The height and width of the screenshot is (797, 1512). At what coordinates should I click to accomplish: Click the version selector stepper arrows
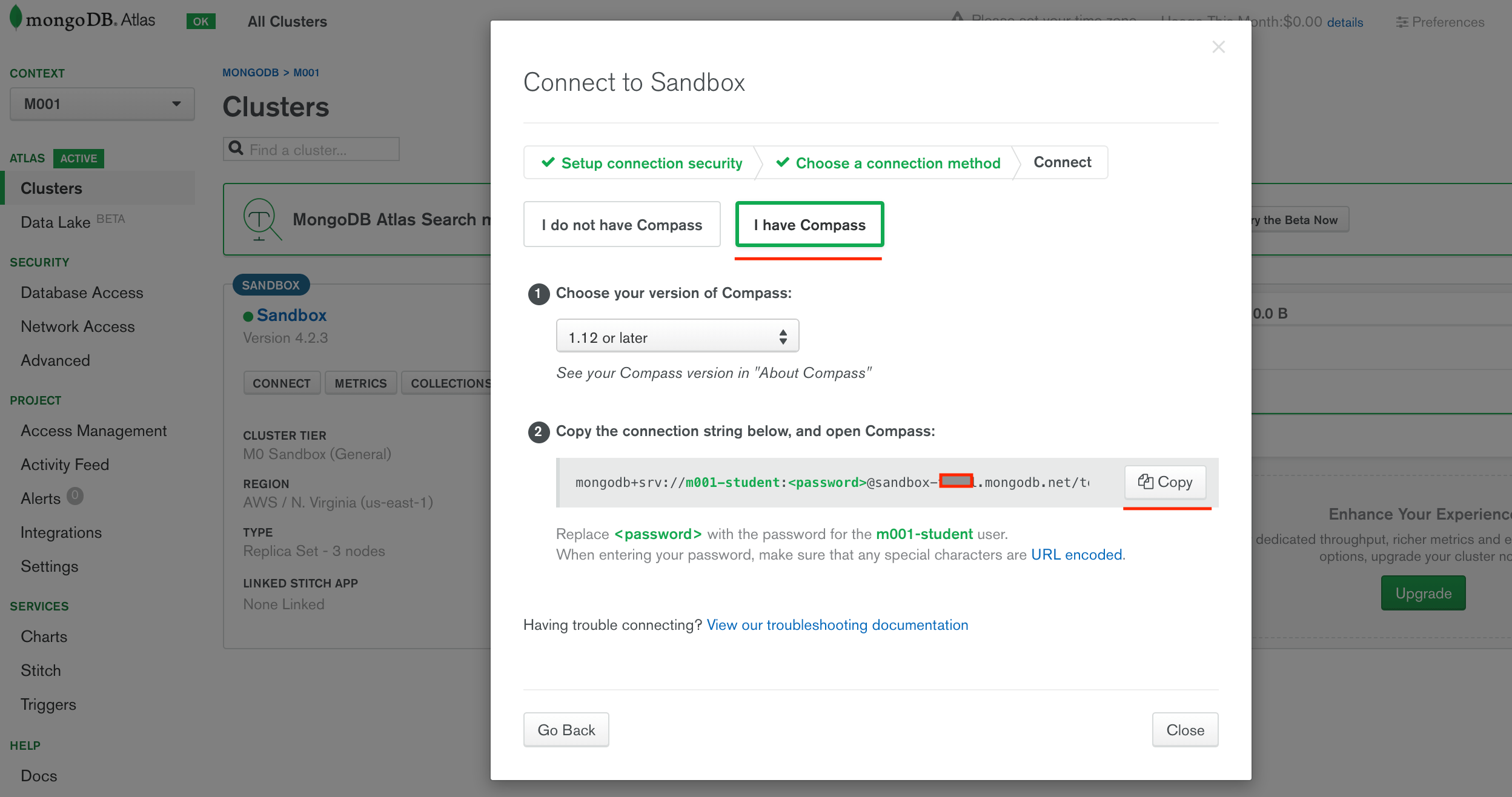tap(783, 336)
